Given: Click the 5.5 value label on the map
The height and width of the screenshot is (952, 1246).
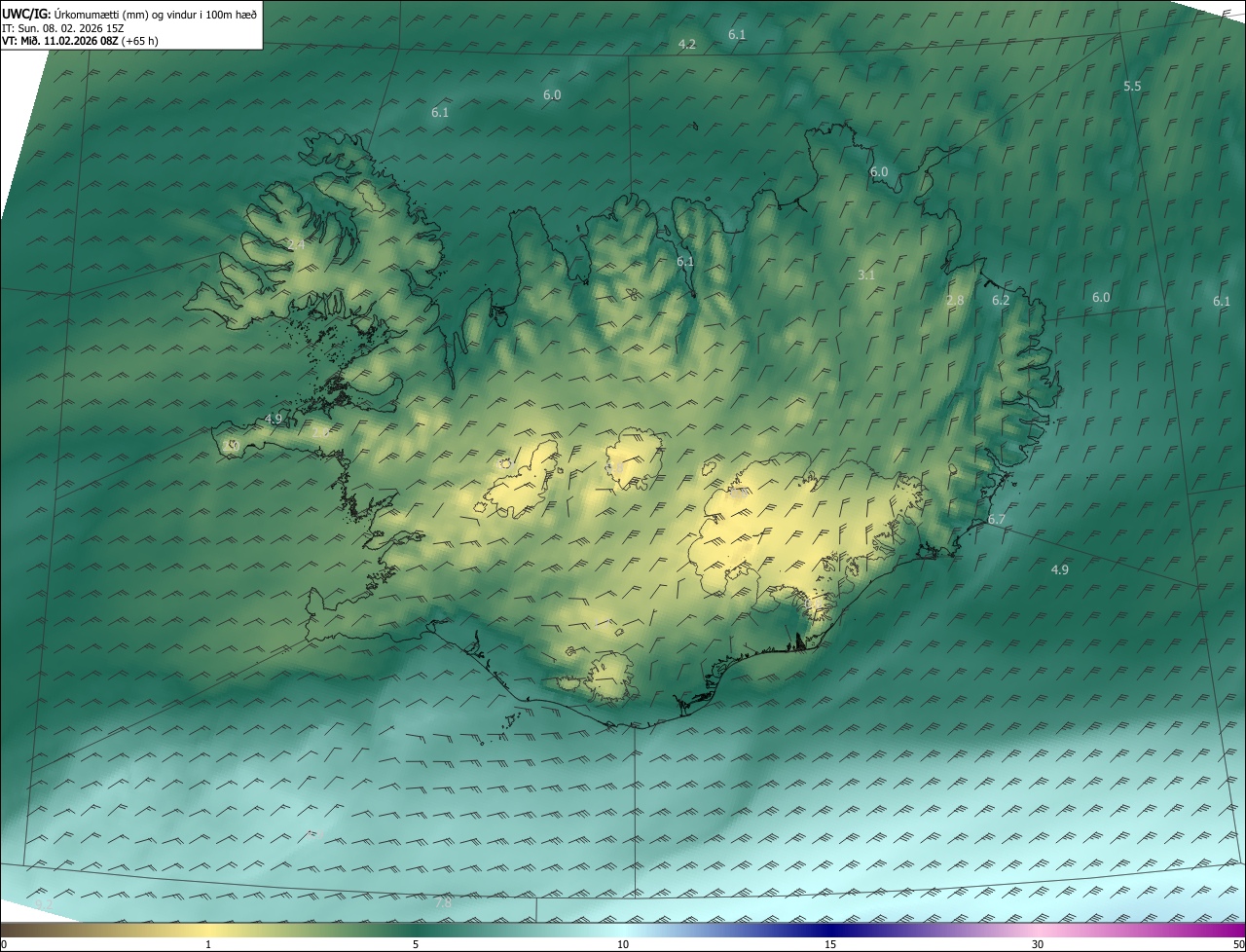Looking at the screenshot, I should tap(1132, 87).
